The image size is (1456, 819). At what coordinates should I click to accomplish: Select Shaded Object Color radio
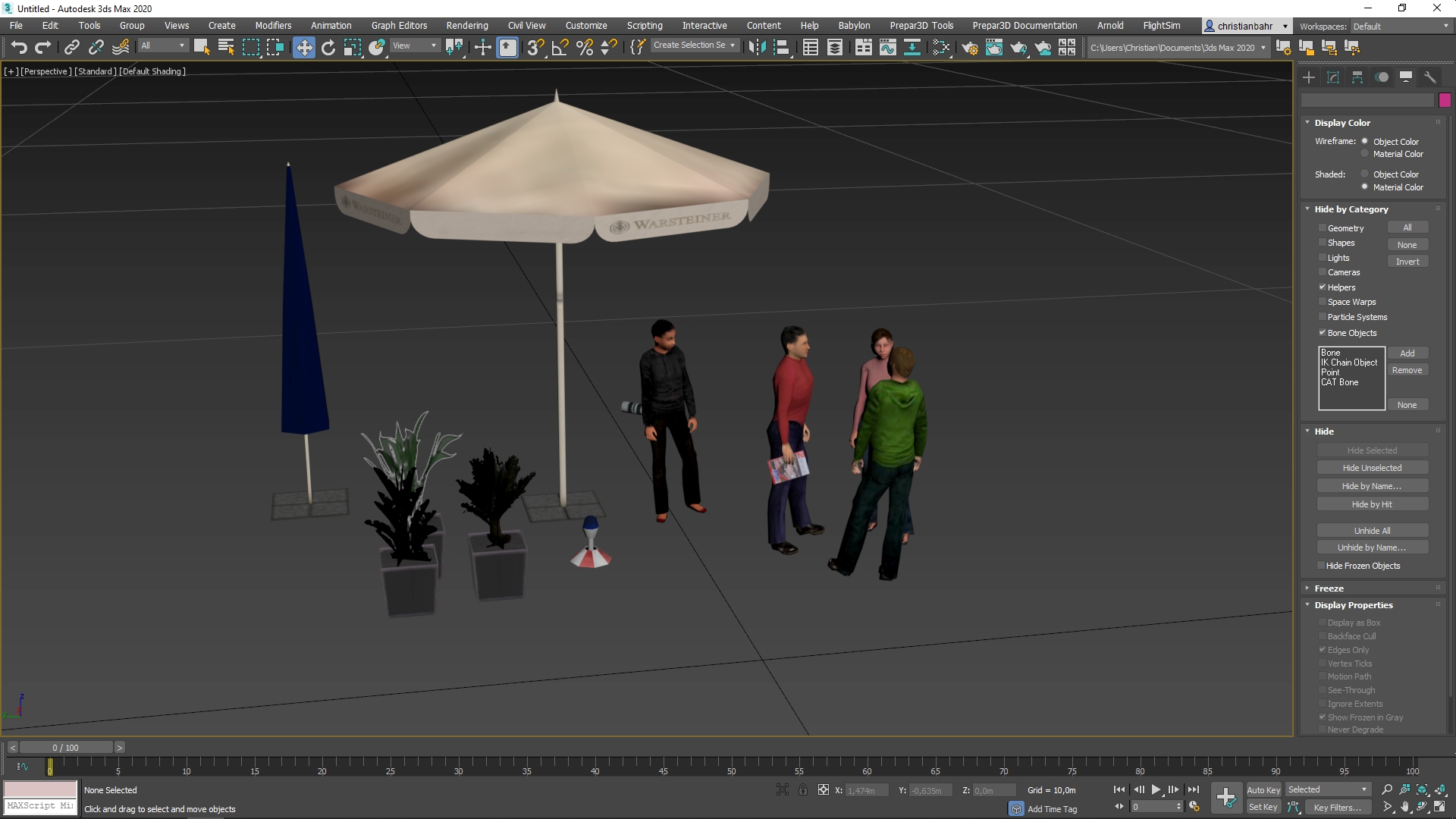[x=1364, y=174]
